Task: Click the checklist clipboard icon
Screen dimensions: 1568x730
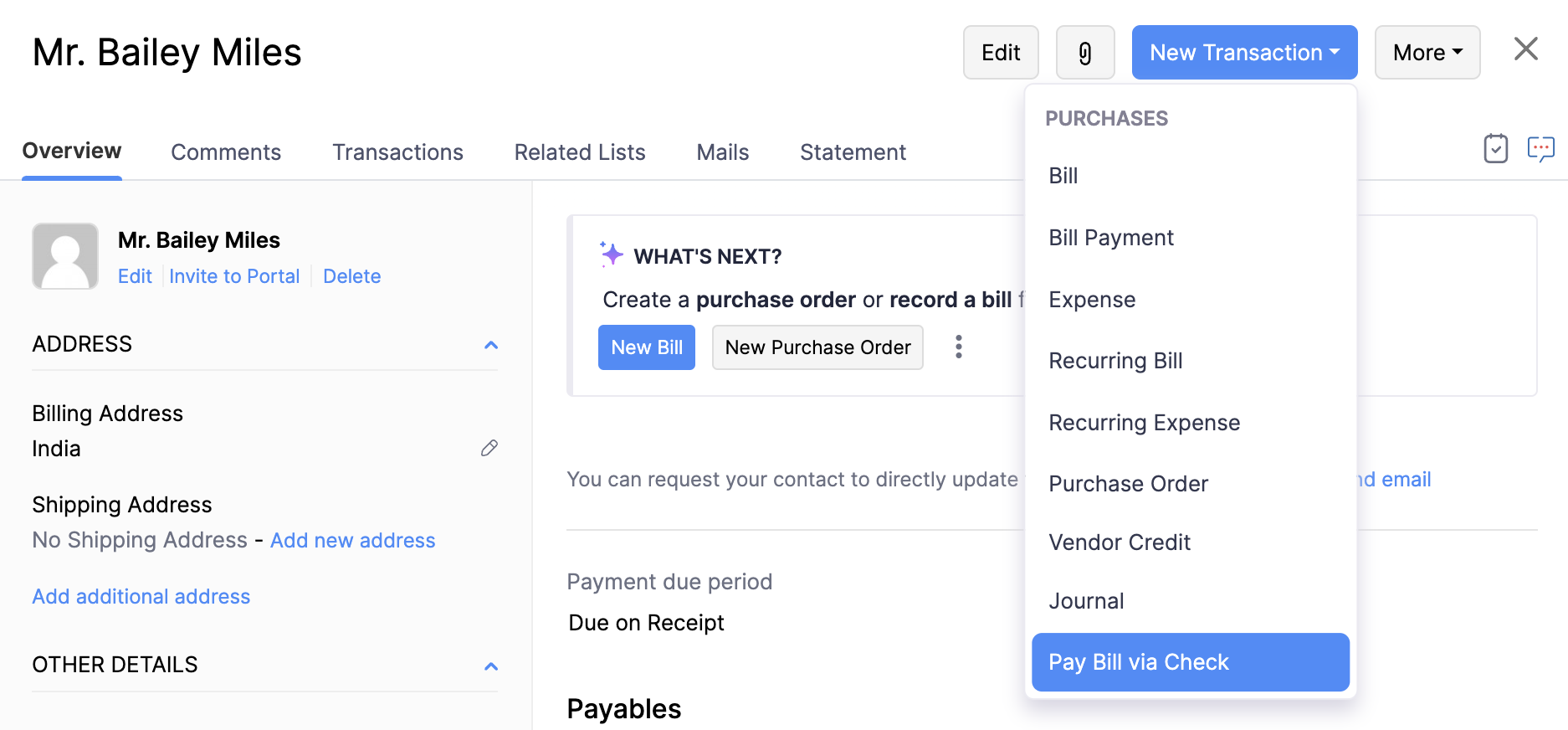Action: (1495, 149)
